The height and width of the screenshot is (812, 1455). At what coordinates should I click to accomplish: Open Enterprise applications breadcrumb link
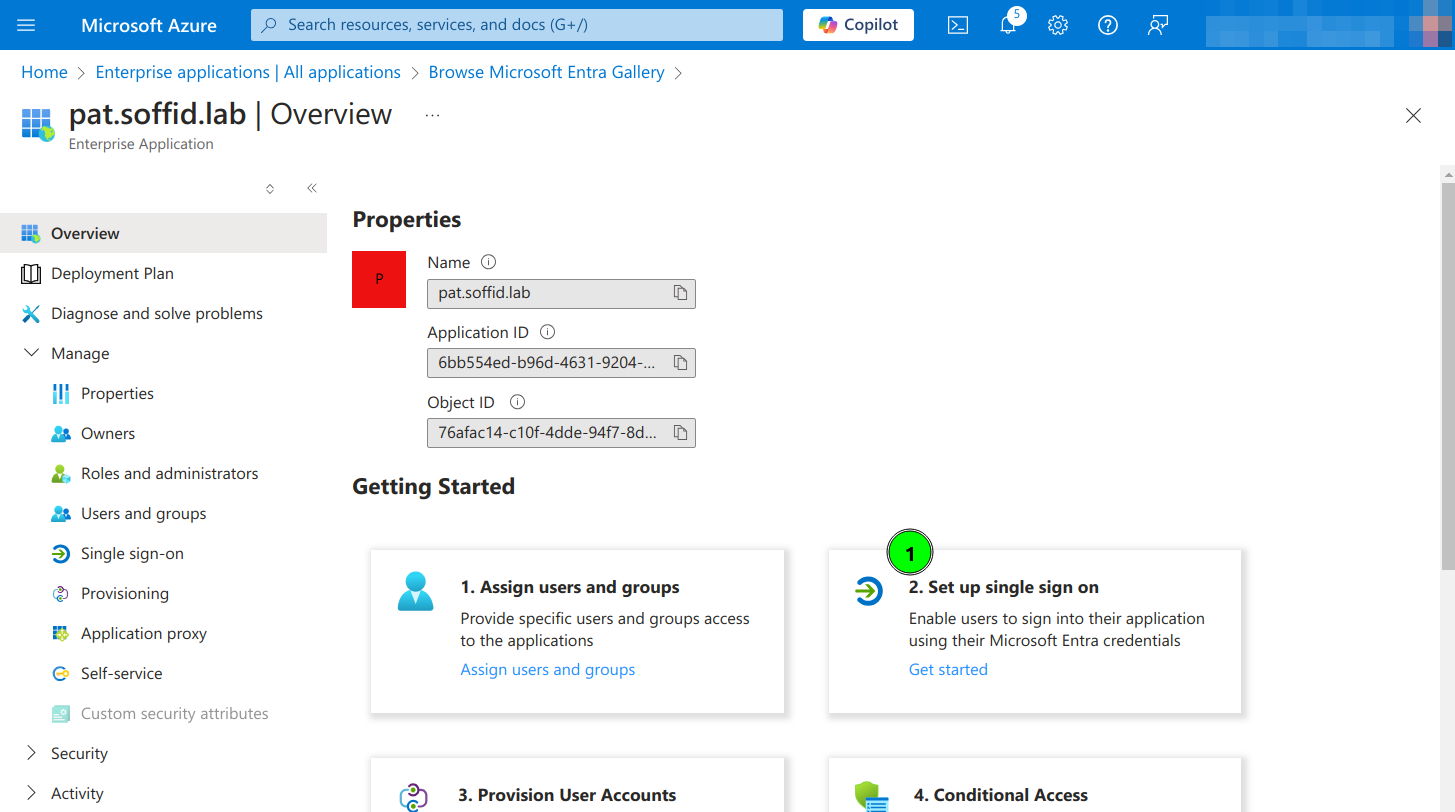point(248,72)
